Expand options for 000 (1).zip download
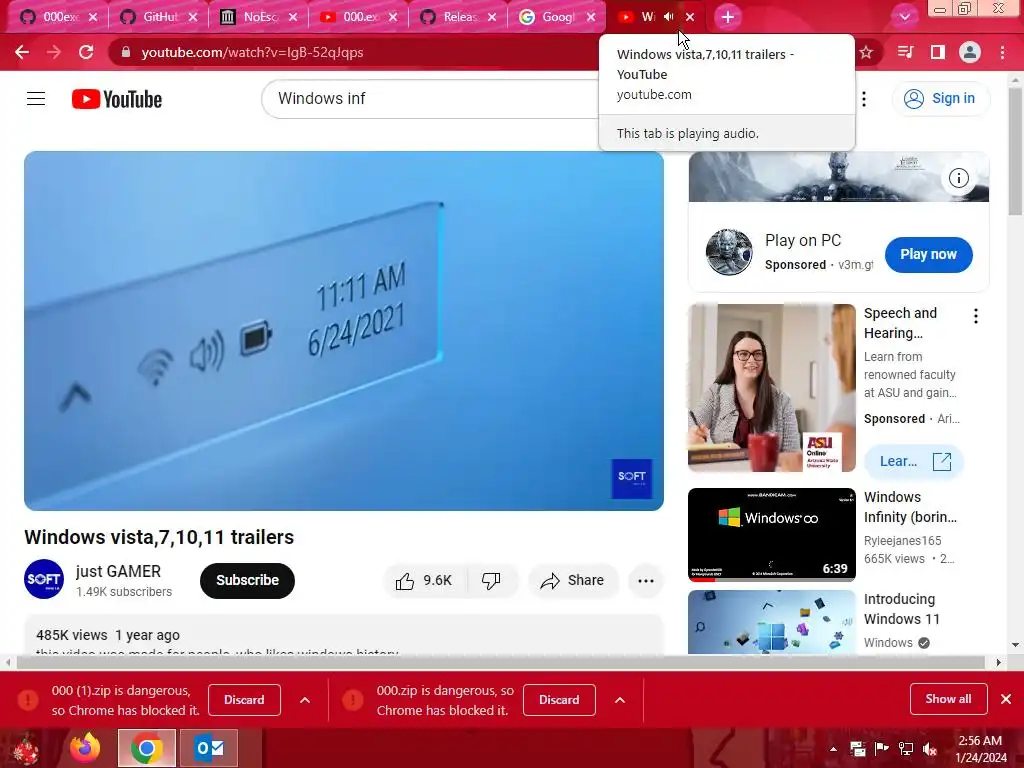This screenshot has width=1024, height=768. click(304, 700)
